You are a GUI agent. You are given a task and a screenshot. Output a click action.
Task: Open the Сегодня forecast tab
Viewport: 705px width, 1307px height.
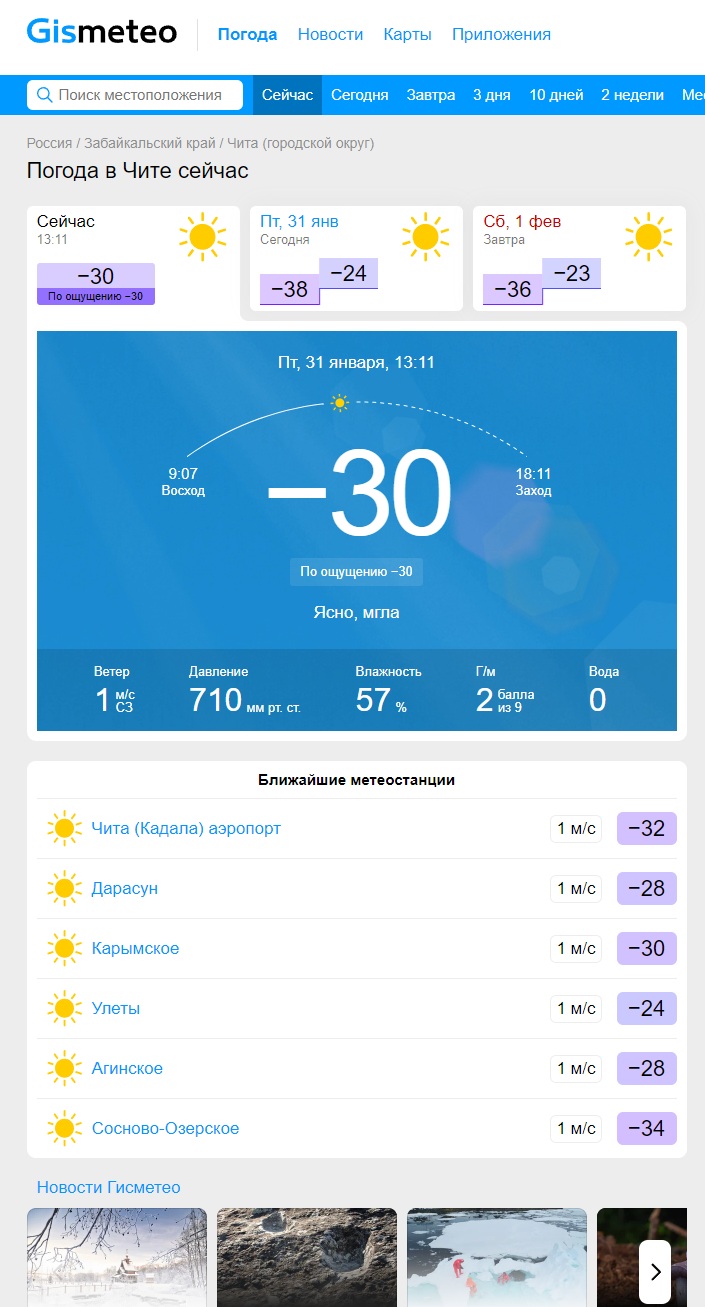click(360, 95)
